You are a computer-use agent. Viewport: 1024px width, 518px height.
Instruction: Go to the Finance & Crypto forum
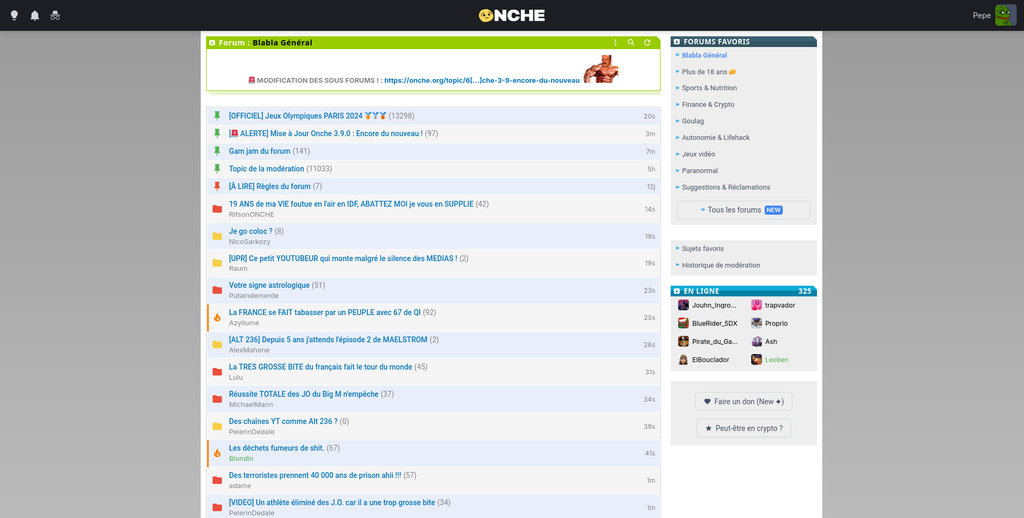(708, 105)
